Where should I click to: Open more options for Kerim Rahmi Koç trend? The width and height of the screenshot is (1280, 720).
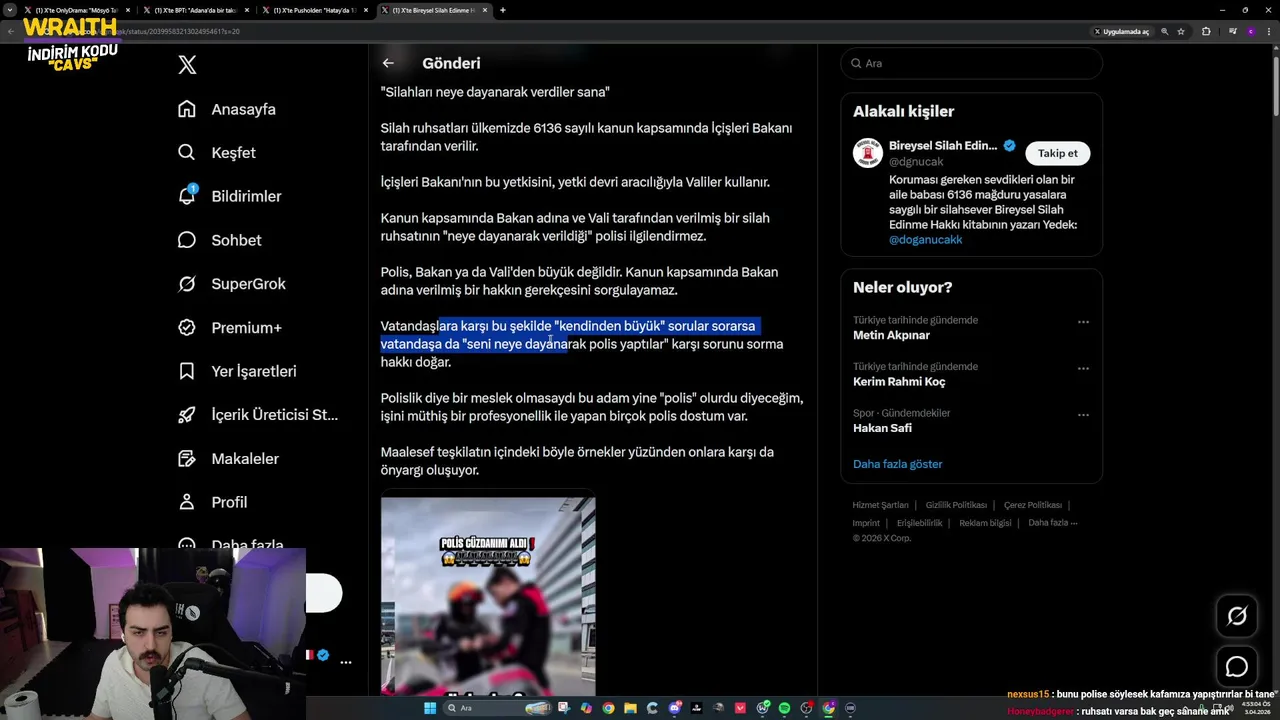tap(1083, 368)
